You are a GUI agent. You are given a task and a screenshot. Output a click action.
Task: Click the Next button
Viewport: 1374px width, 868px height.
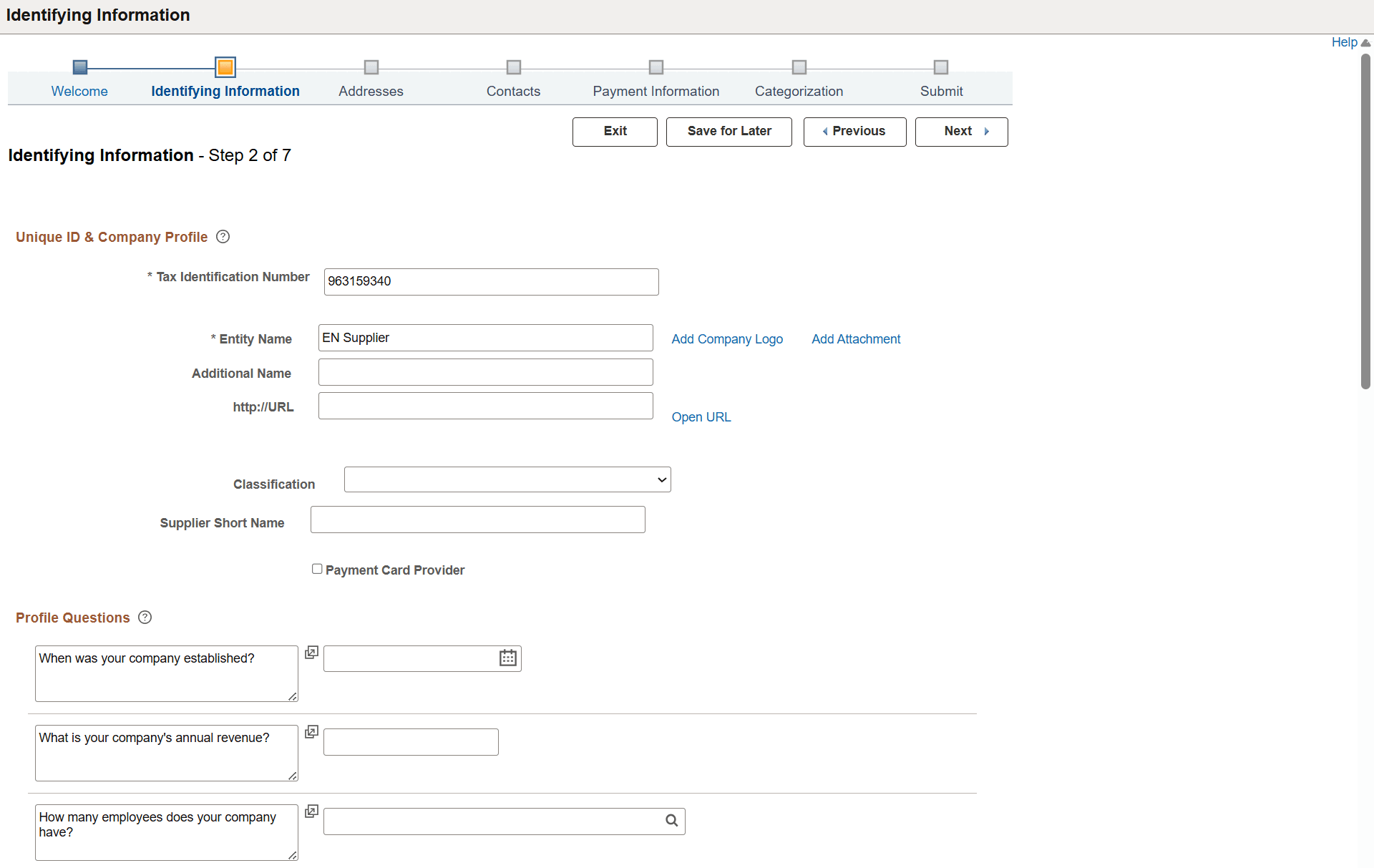(961, 132)
